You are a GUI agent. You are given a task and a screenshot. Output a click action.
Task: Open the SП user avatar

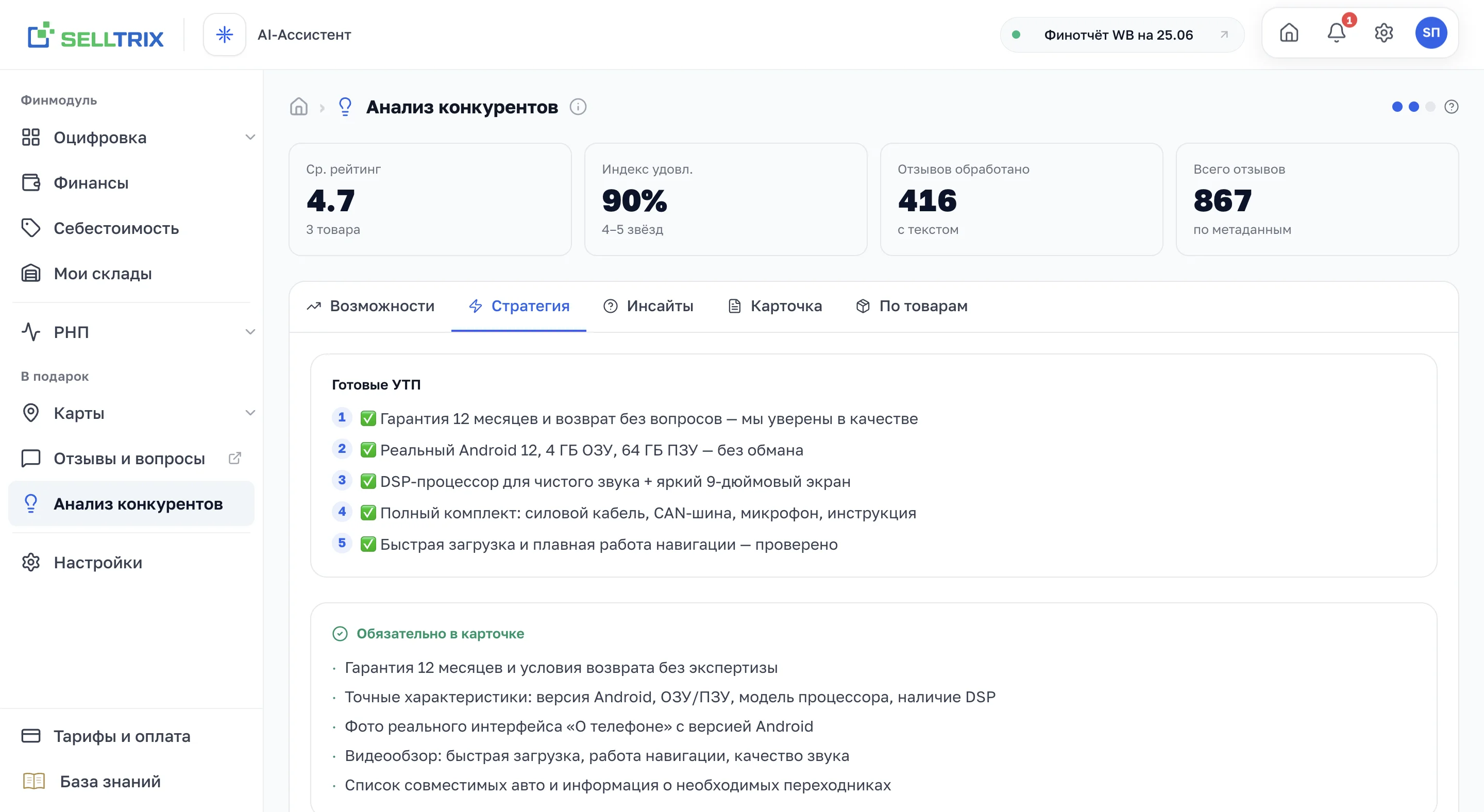click(x=1431, y=33)
